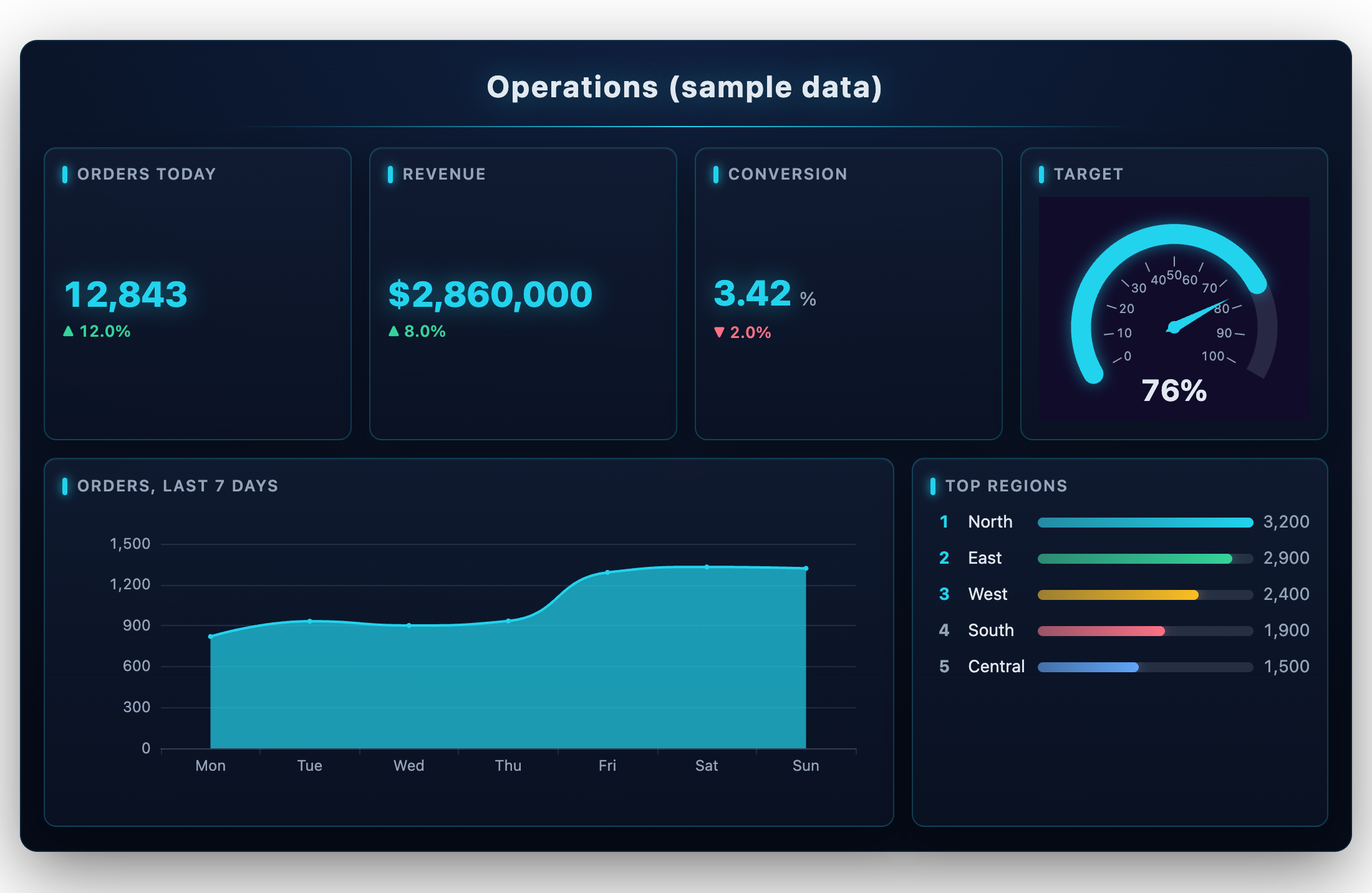Click the ORDERS, LAST 7 DAYS heading
Image resolution: width=1372 pixels, height=893 pixels.
point(178,486)
